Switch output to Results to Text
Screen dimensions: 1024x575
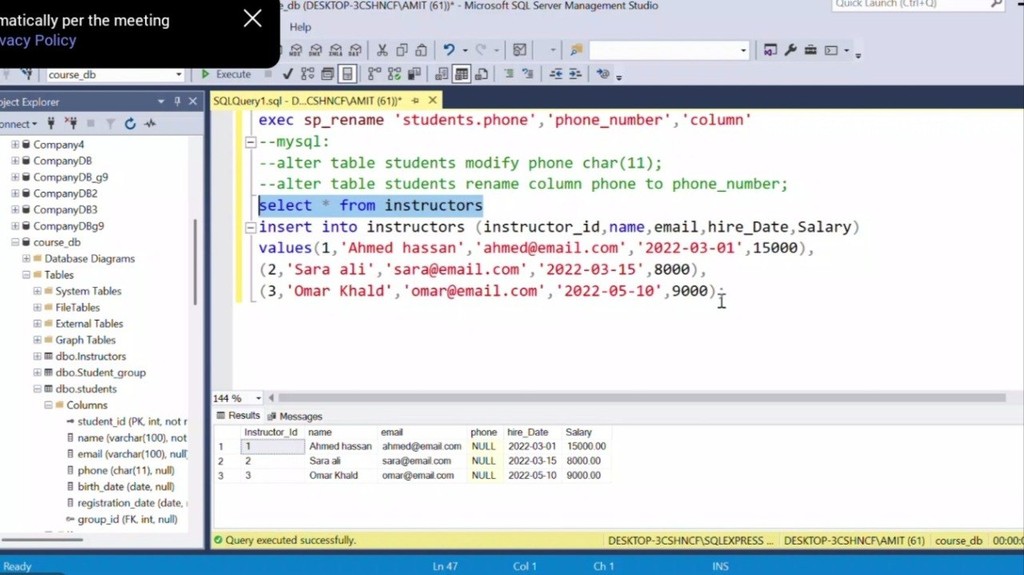pos(442,74)
